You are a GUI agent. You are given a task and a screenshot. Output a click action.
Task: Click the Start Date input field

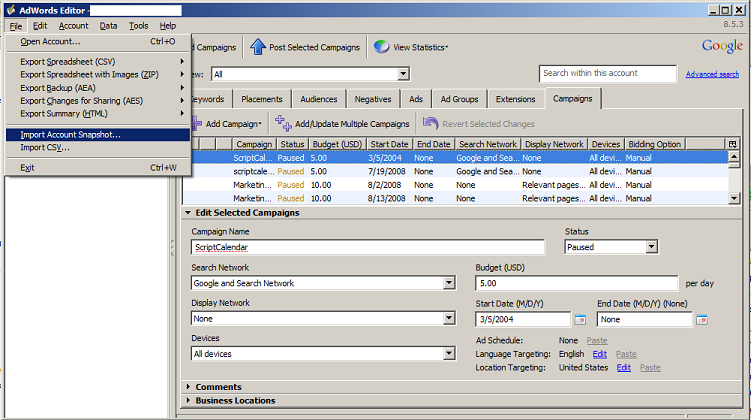click(x=523, y=319)
